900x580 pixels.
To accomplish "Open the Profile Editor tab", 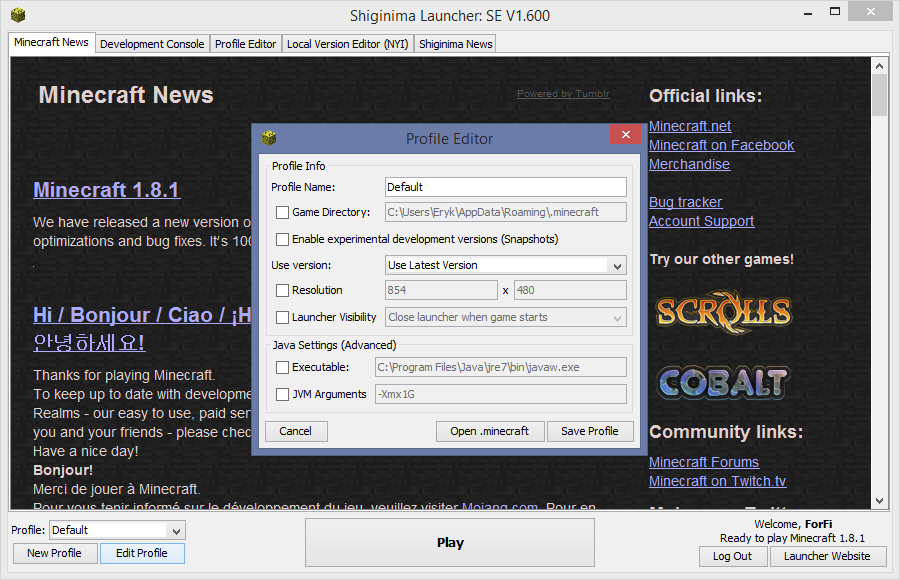I will point(246,44).
